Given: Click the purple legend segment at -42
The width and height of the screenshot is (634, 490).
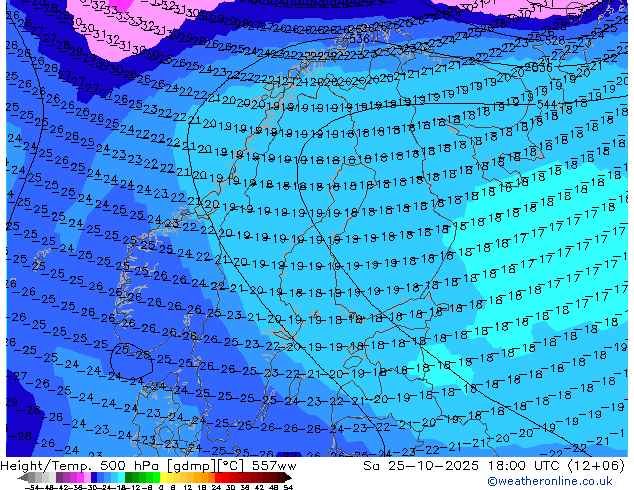Looking at the screenshot, I should [x=59, y=477].
